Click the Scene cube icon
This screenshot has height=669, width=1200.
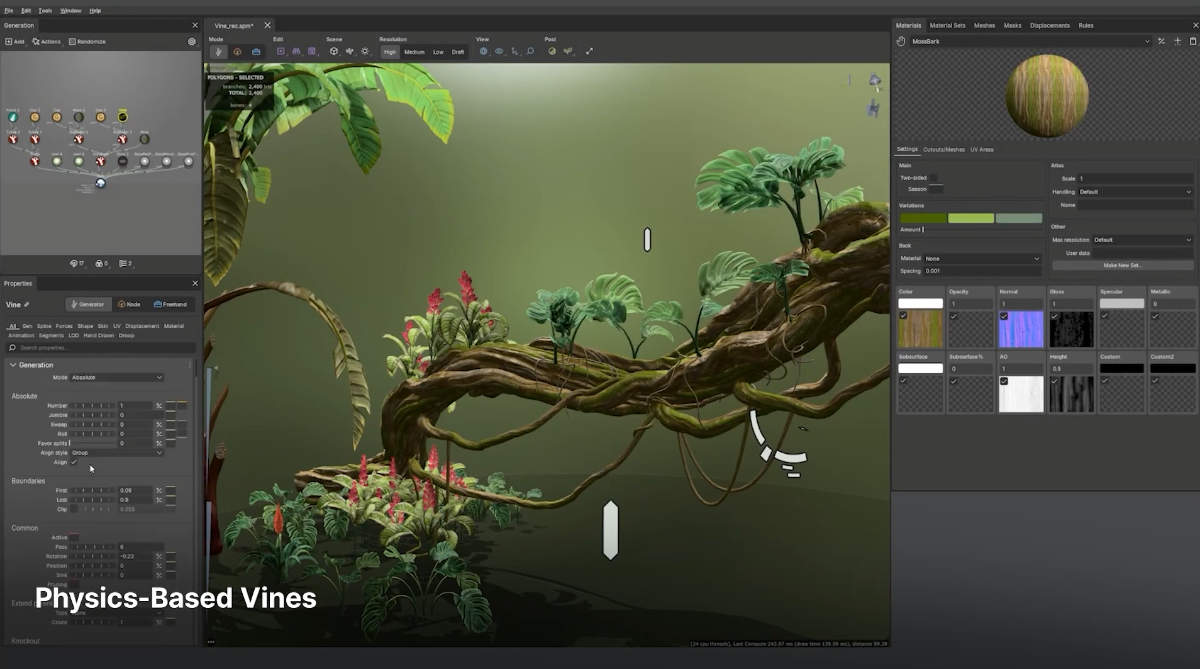[334, 51]
